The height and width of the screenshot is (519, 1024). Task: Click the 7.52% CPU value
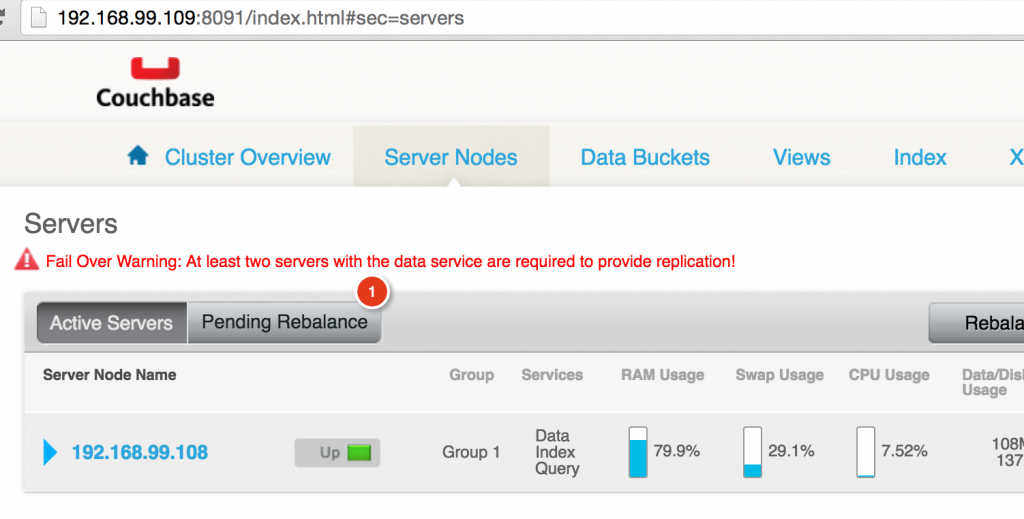click(904, 451)
